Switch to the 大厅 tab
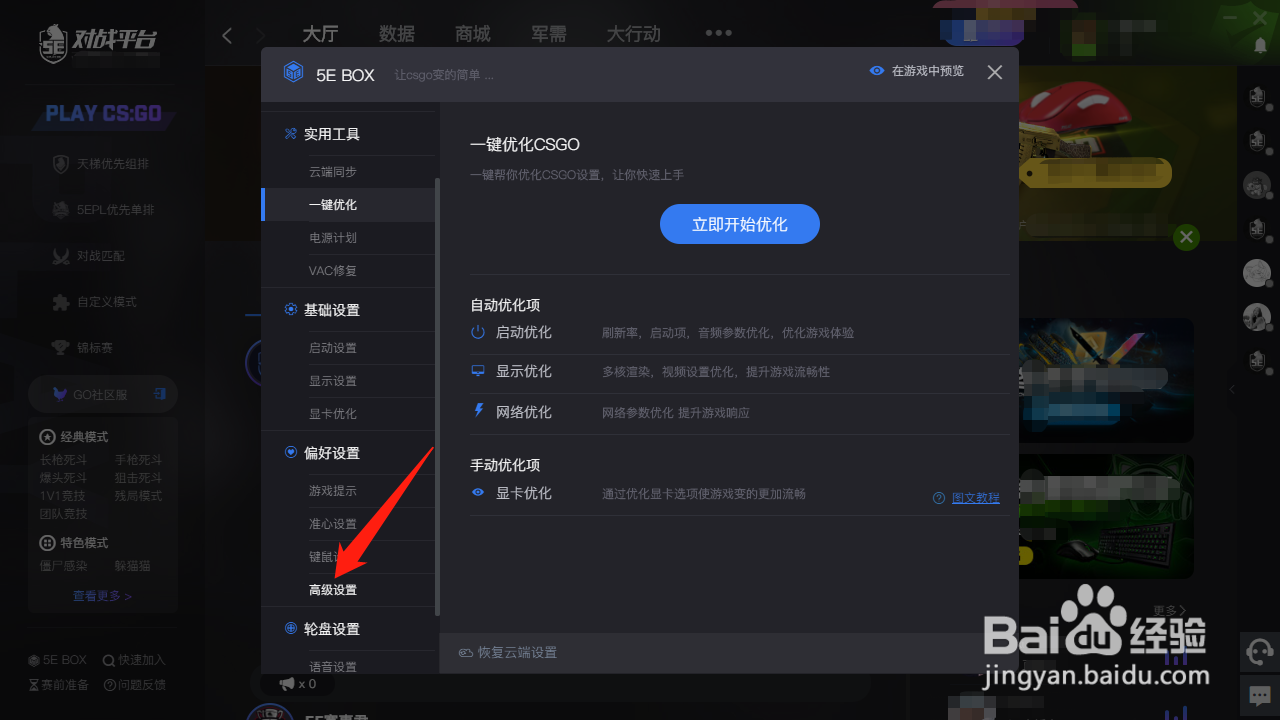The height and width of the screenshot is (720, 1280). click(320, 34)
